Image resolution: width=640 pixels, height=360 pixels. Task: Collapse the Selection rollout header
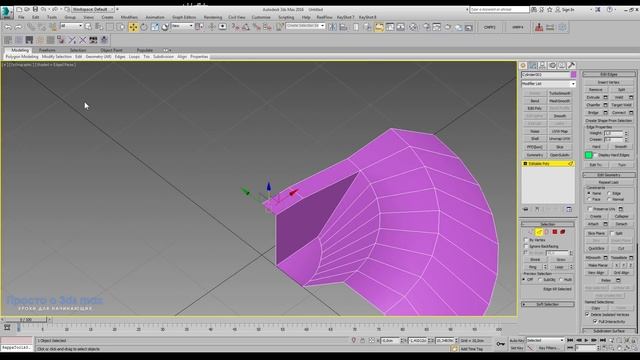click(x=547, y=224)
